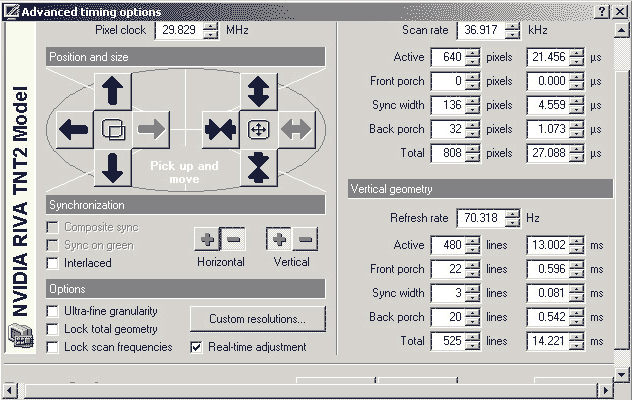Click vertical Active 13.002 ms field
This screenshot has width=632, height=400.
pos(549,245)
